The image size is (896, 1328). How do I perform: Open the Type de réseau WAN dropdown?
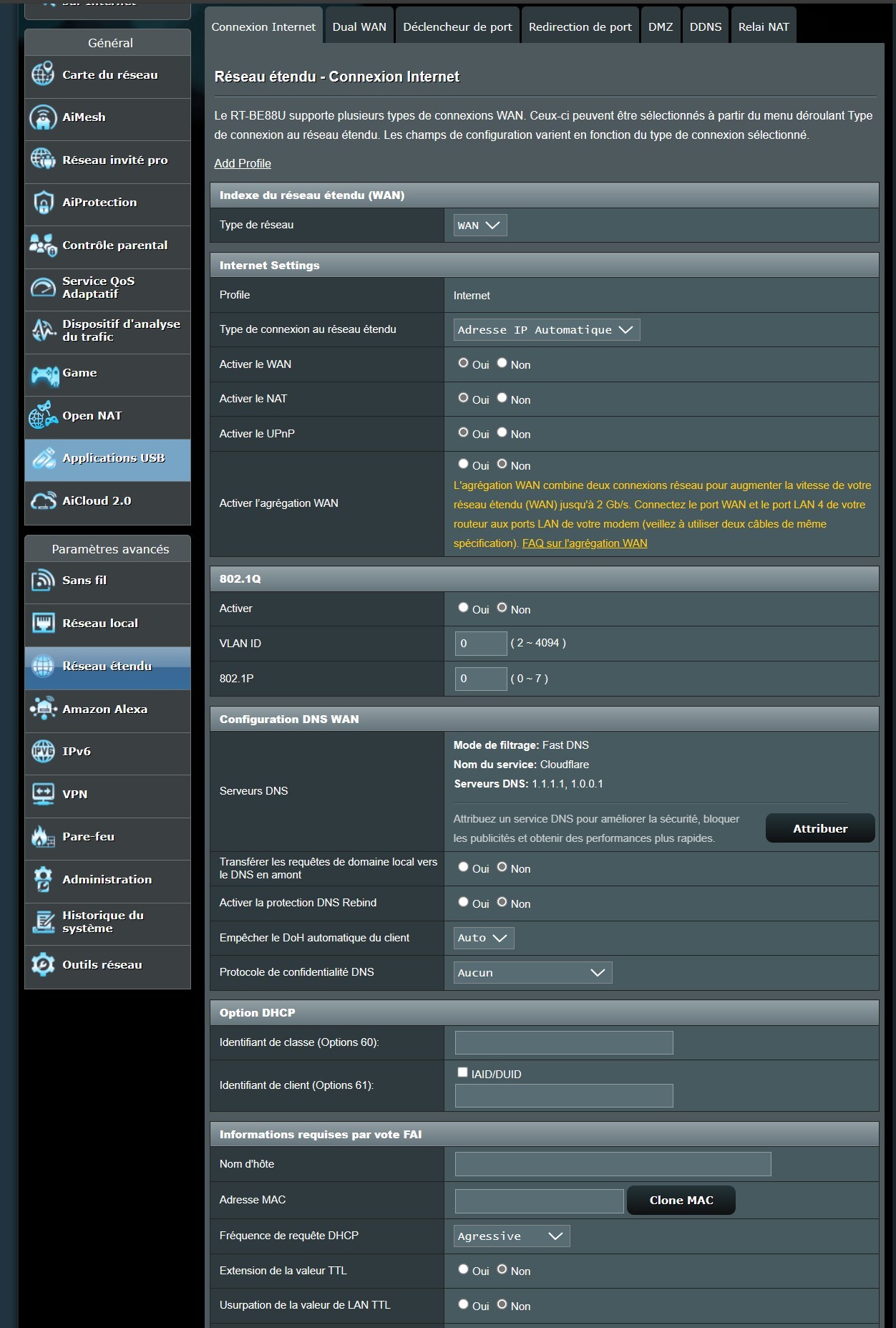pyautogui.click(x=480, y=226)
